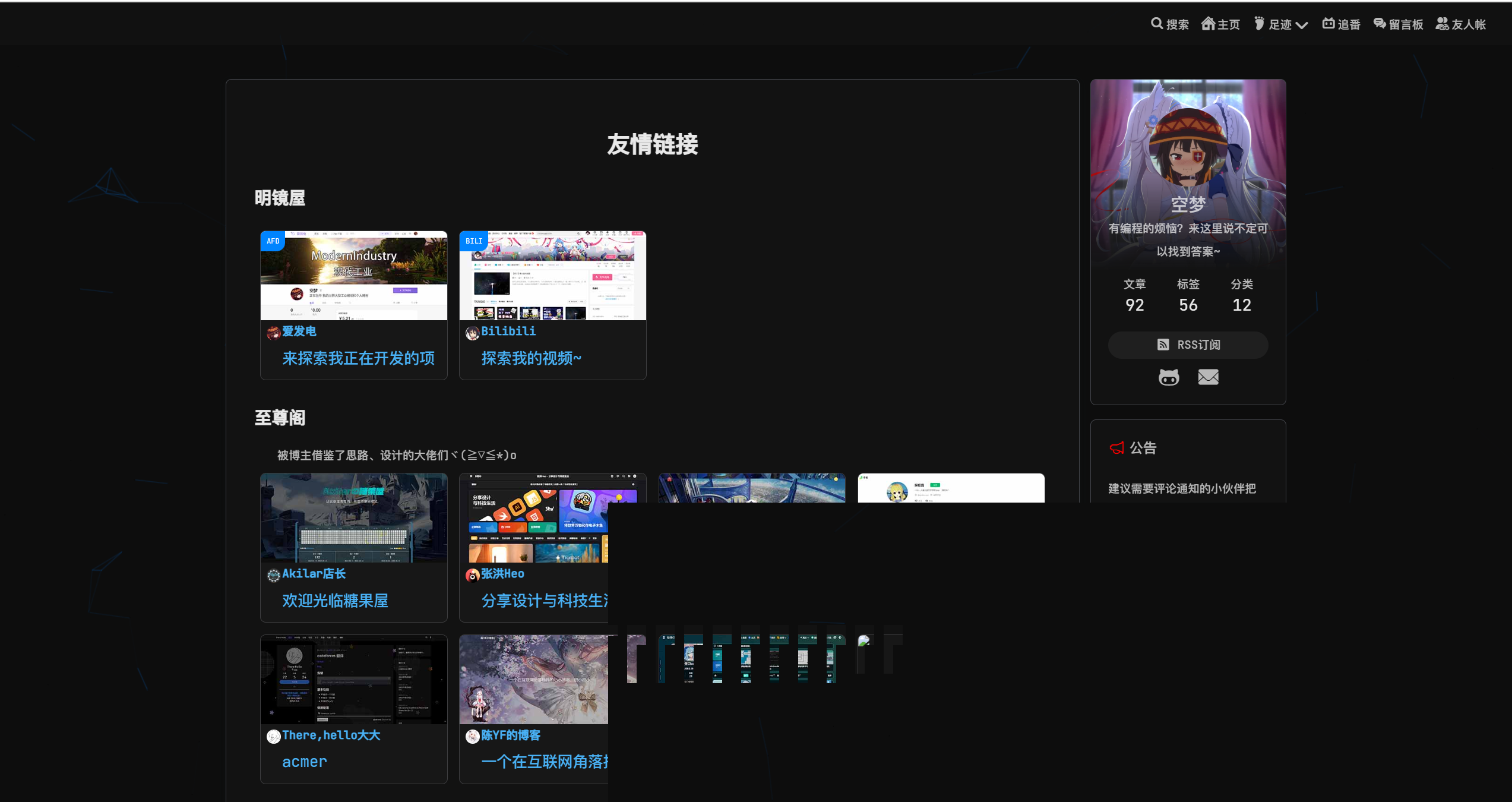Viewport: 1512px width, 802px height.
Task: Click the blue BILI badge
Action: point(474,241)
